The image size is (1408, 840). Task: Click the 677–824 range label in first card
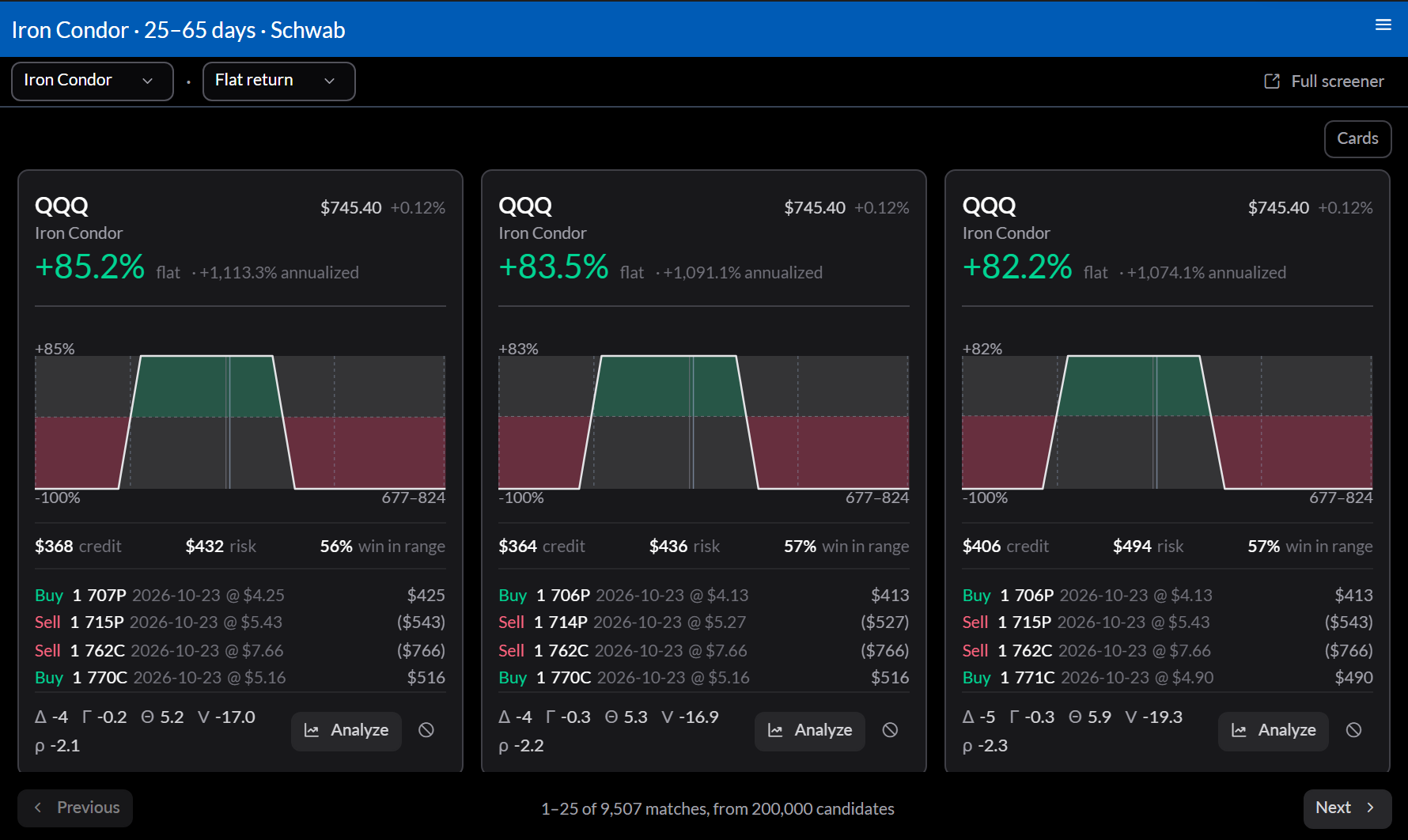click(414, 498)
